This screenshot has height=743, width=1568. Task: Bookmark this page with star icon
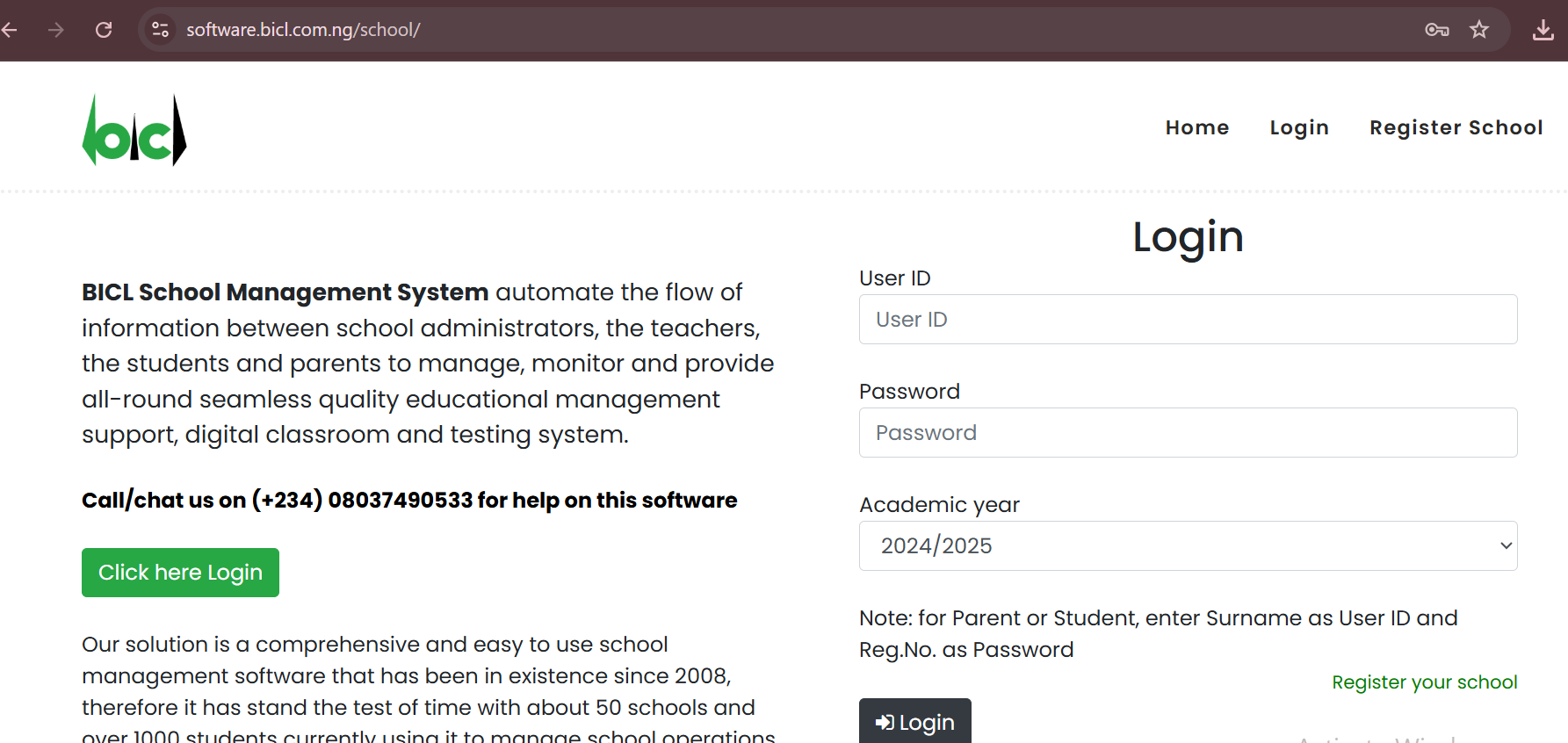(x=1479, y=30)
